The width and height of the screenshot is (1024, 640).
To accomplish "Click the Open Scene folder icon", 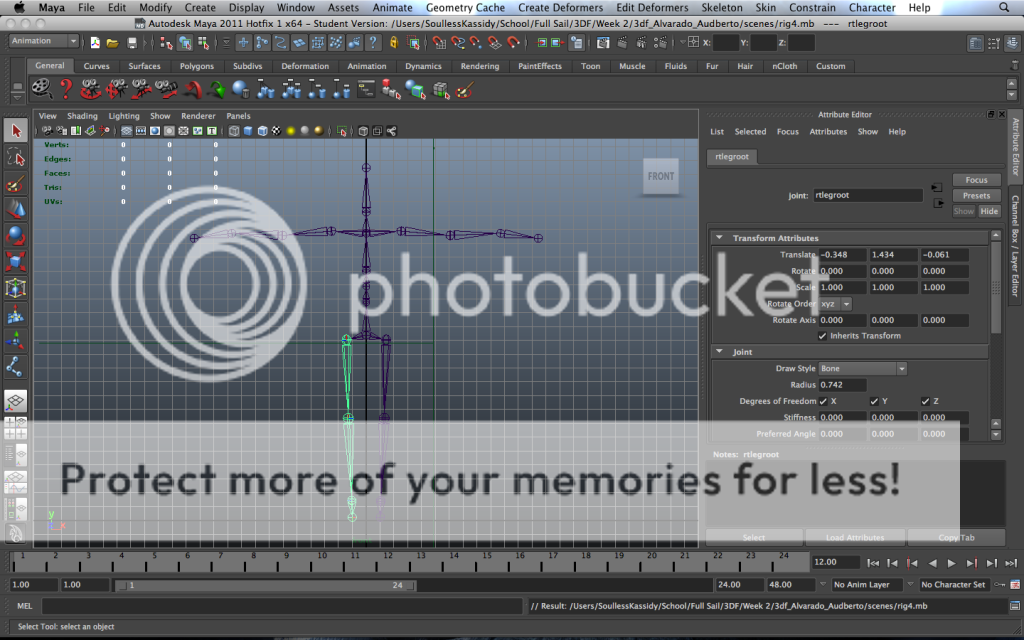I will coord(112,42).
